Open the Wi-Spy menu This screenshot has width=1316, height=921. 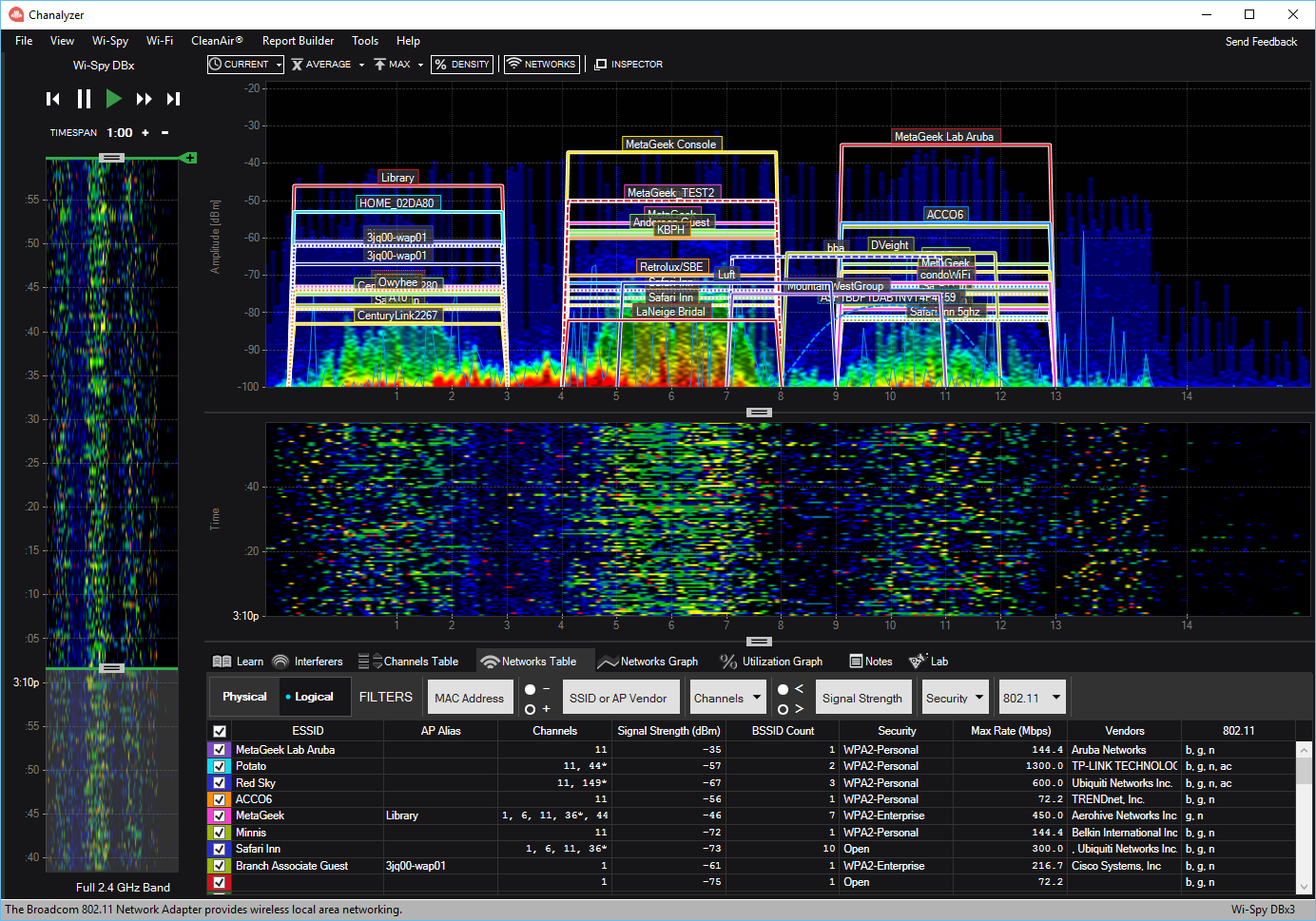110,41
